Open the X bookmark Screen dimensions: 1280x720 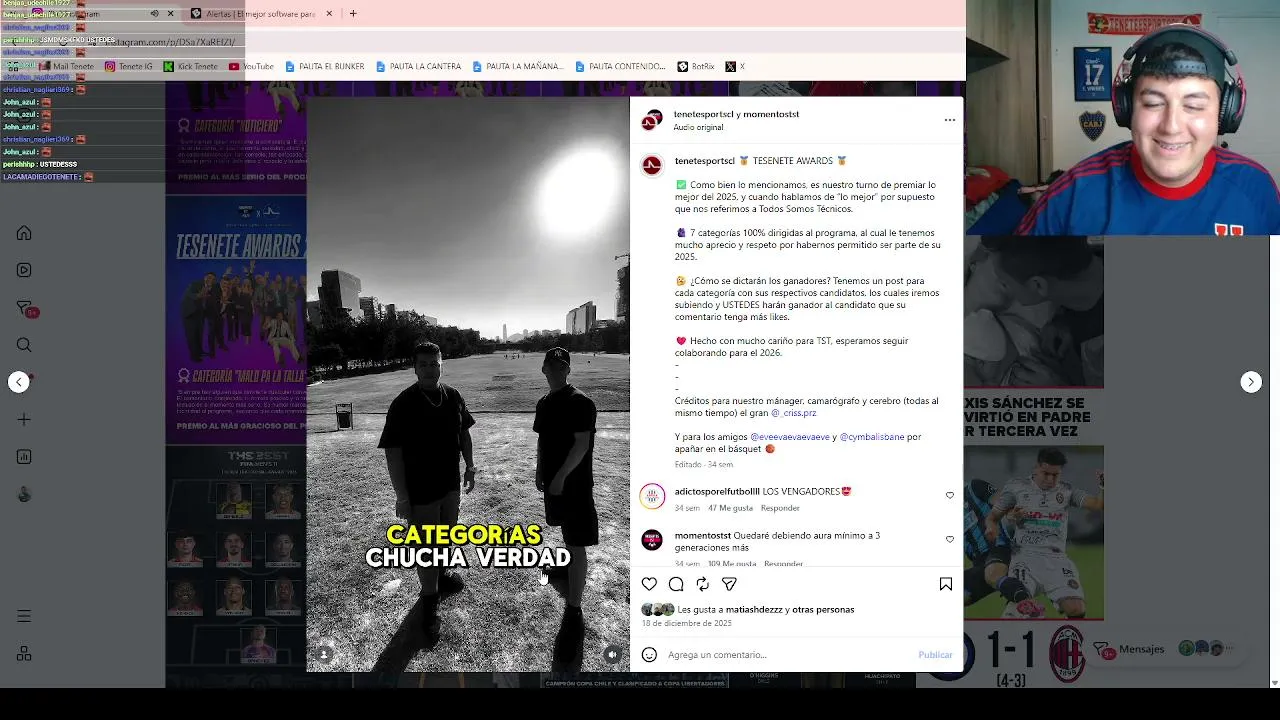coord(735,67)
